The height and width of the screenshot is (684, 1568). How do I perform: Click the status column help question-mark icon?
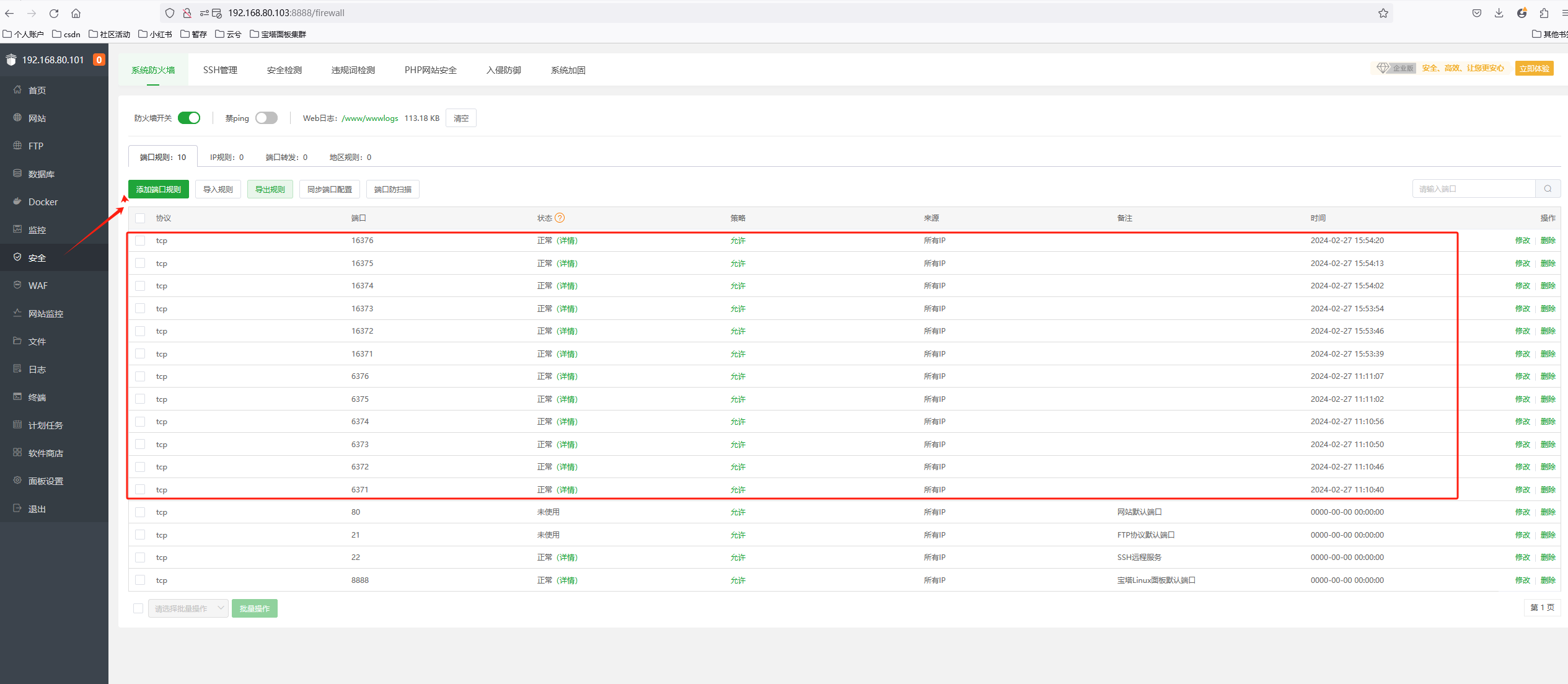(x=560, y=218)
